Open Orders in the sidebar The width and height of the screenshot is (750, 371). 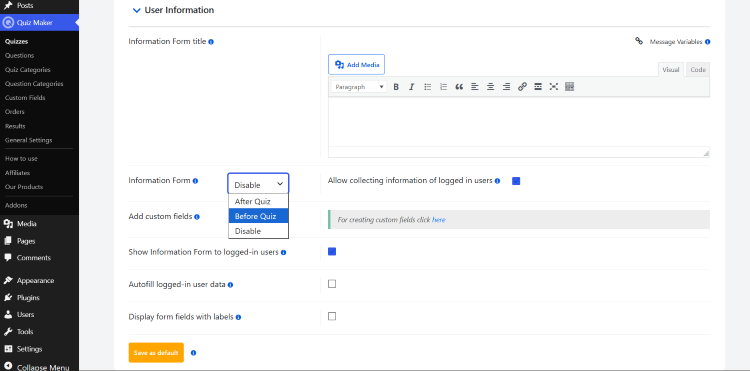[x=14, y=112]
